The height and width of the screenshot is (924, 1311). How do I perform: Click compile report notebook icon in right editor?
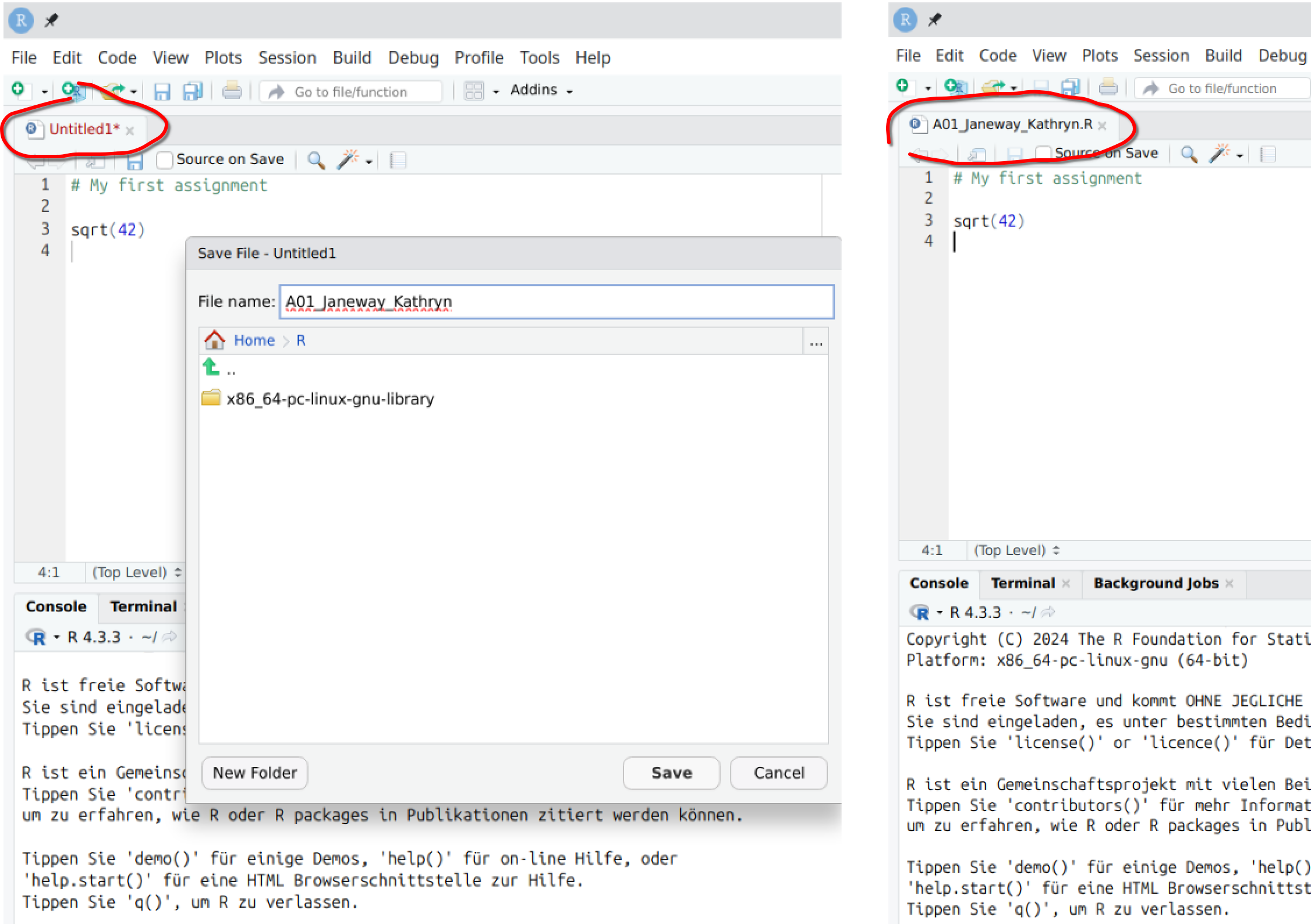pyautogui.click(x=1268, y=154)
